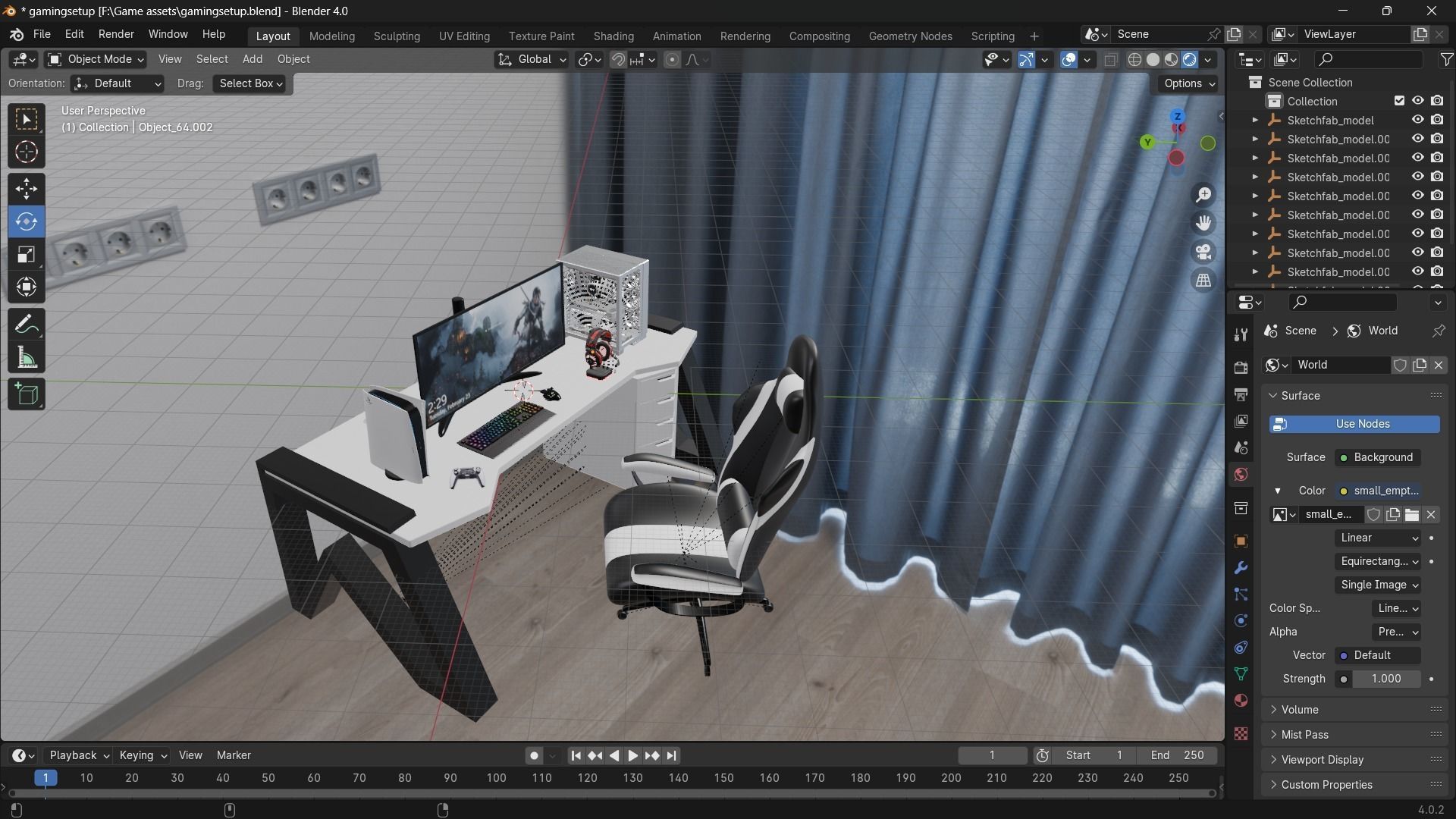
Task: Open the Orientation Default dropdown
Action: [x=118, y=83]
